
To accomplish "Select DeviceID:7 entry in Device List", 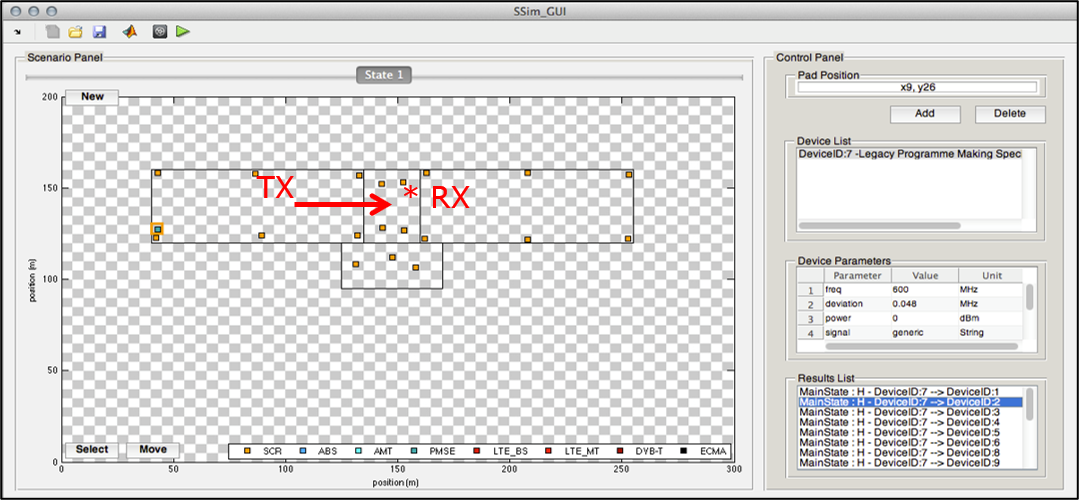I will pos(915,154).
